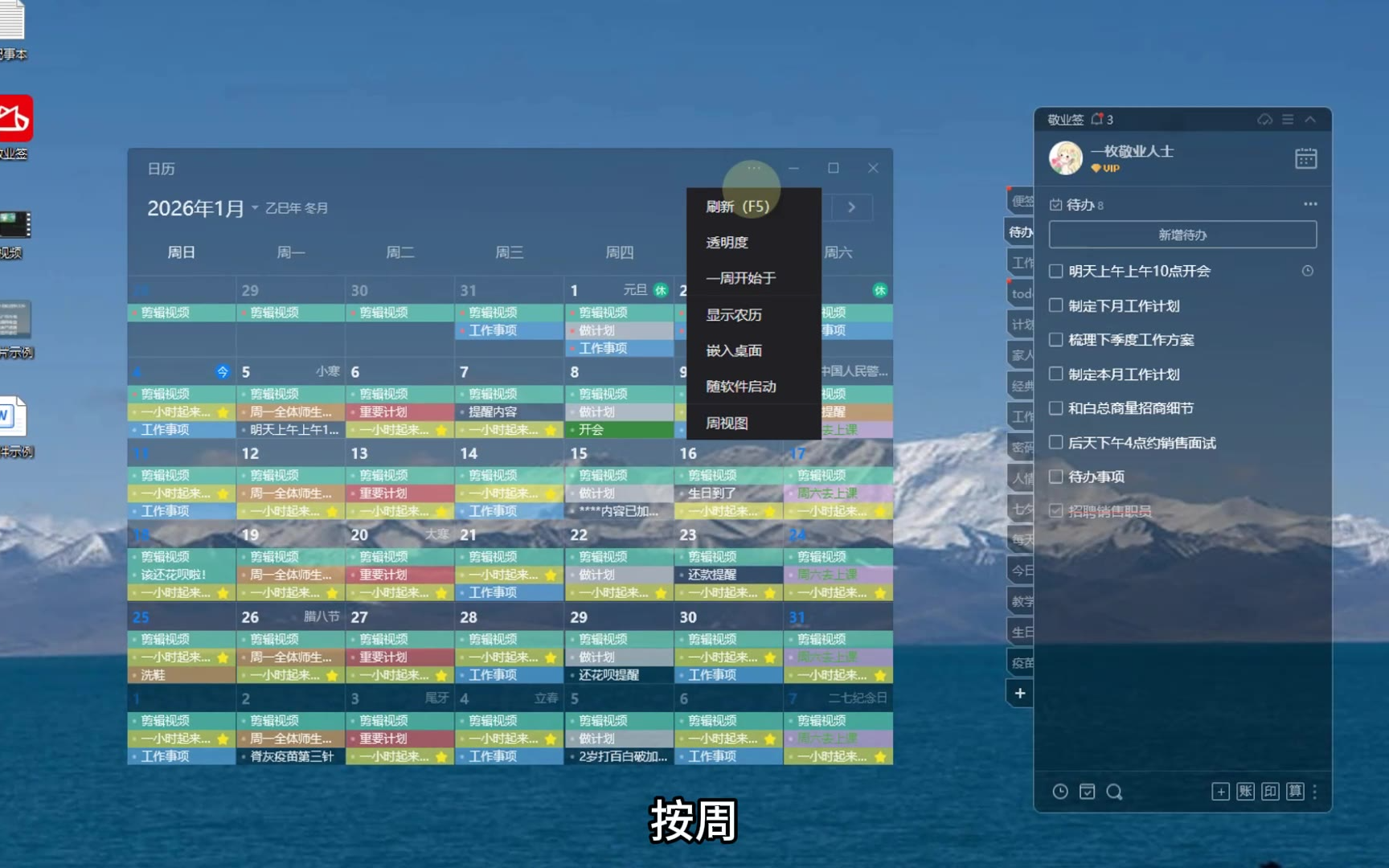
Task: Click the search magnifier in the bottom toolbar
Action: click(1114, 792)
